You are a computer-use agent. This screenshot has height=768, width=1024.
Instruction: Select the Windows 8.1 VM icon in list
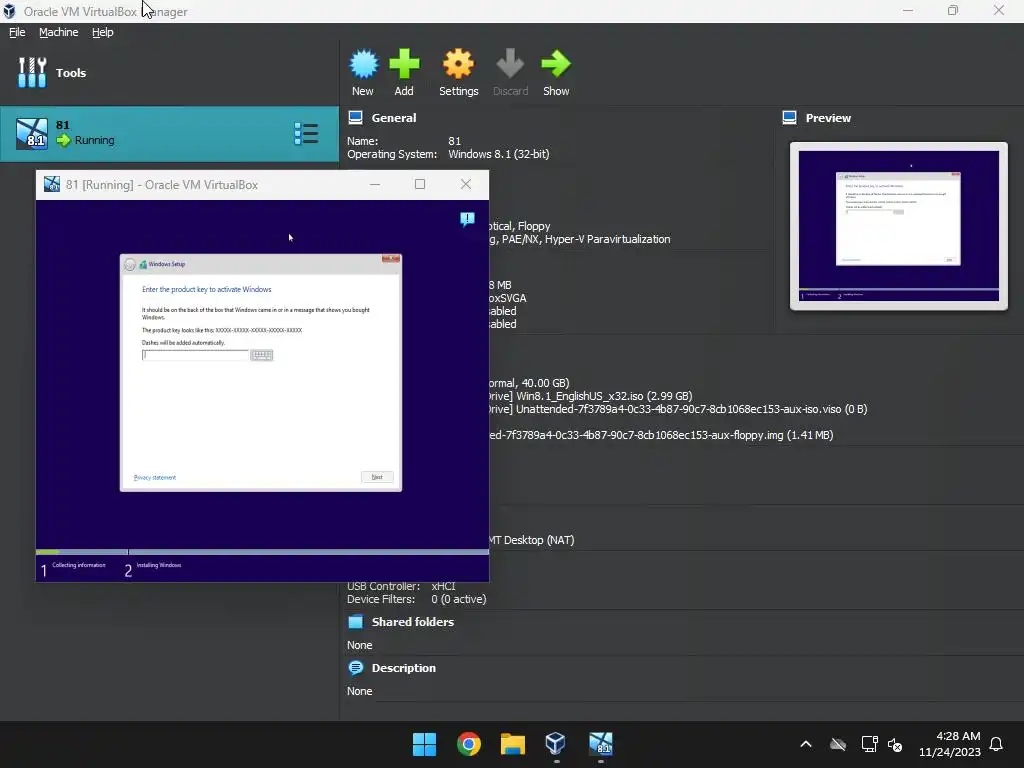coord(32,134)
